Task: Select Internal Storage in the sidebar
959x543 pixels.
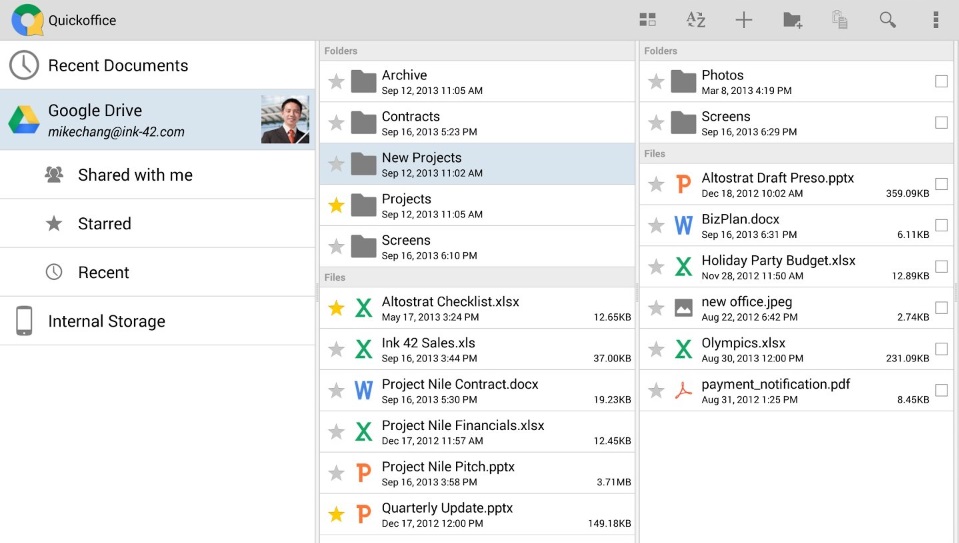Action: pyautogui.click(x=106, y=322)
